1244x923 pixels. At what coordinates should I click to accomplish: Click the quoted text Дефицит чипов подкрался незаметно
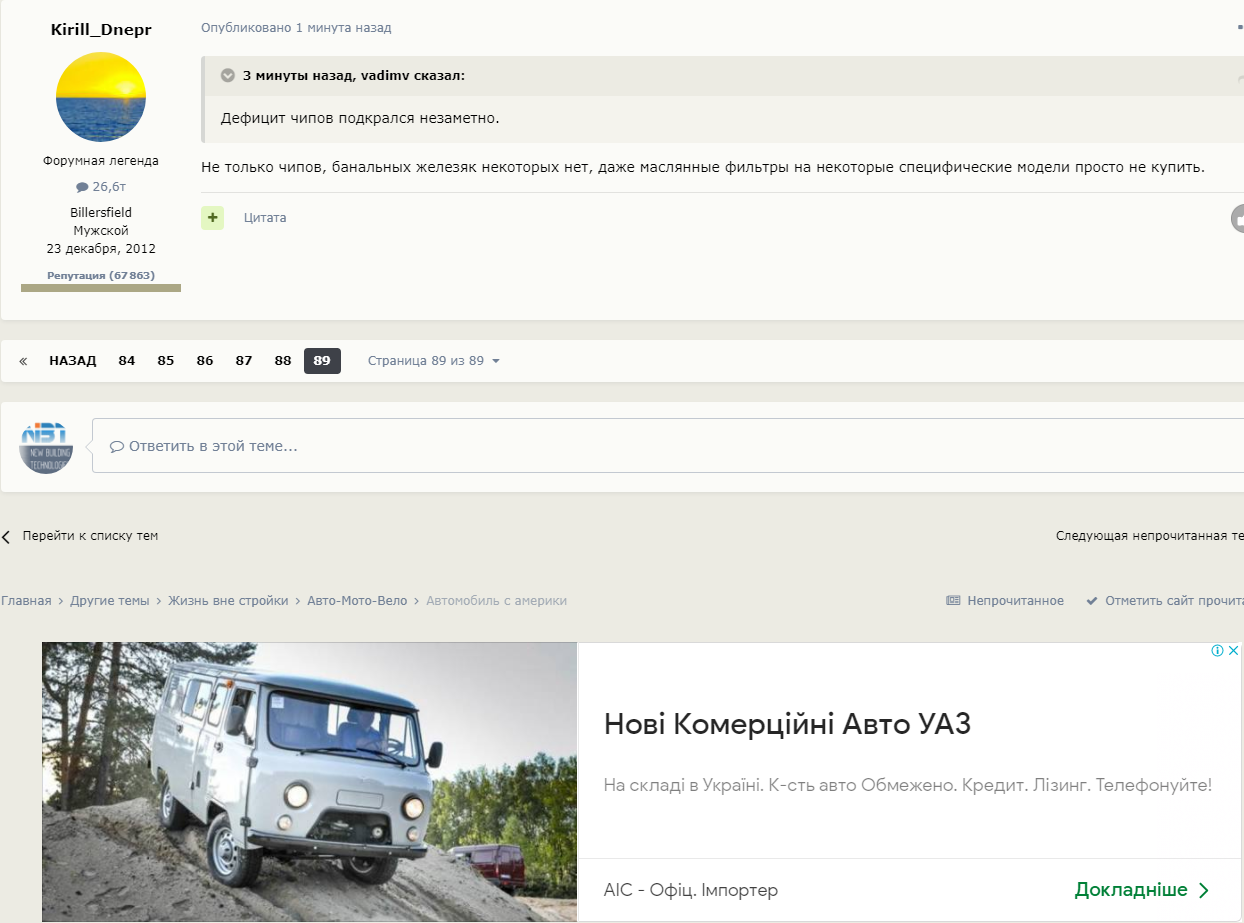point(360,119)
